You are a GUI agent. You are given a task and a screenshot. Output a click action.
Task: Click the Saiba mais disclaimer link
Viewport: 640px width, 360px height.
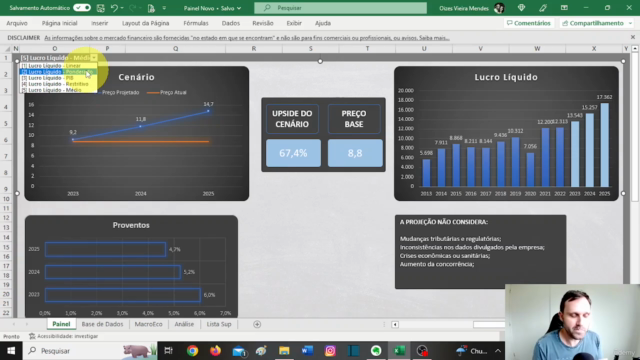point(434,38)
